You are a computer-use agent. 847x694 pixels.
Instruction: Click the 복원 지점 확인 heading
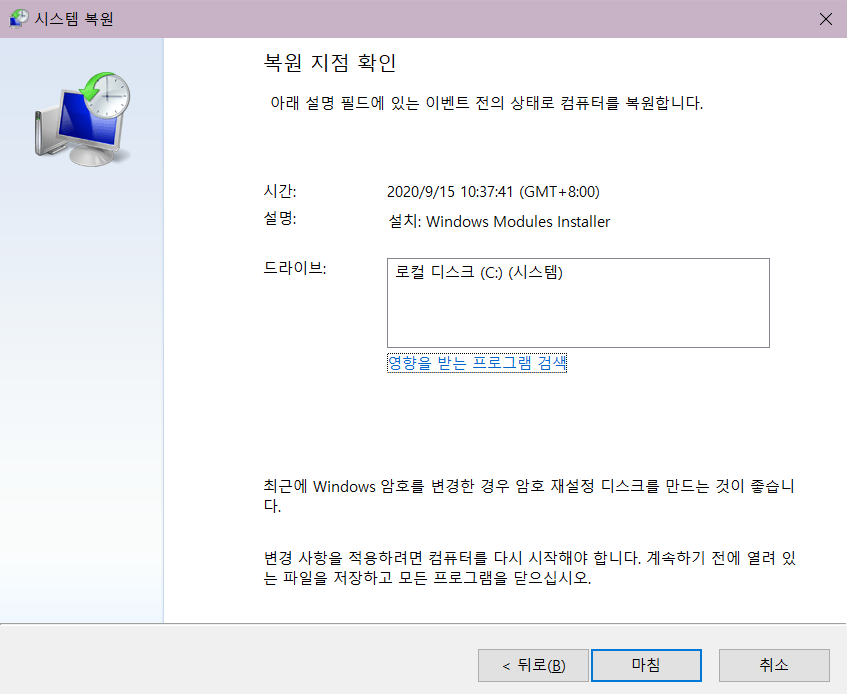pos(324,63)
